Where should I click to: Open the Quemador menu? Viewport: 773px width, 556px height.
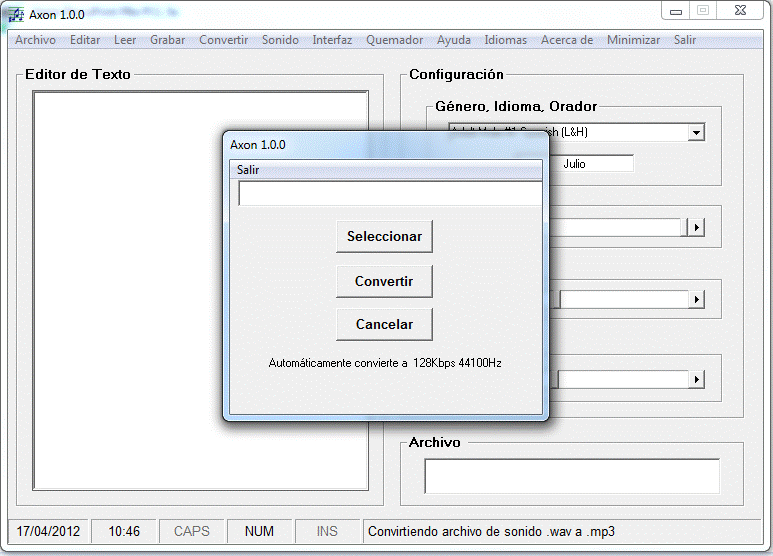pyautogui.click(x=394, y=41)
